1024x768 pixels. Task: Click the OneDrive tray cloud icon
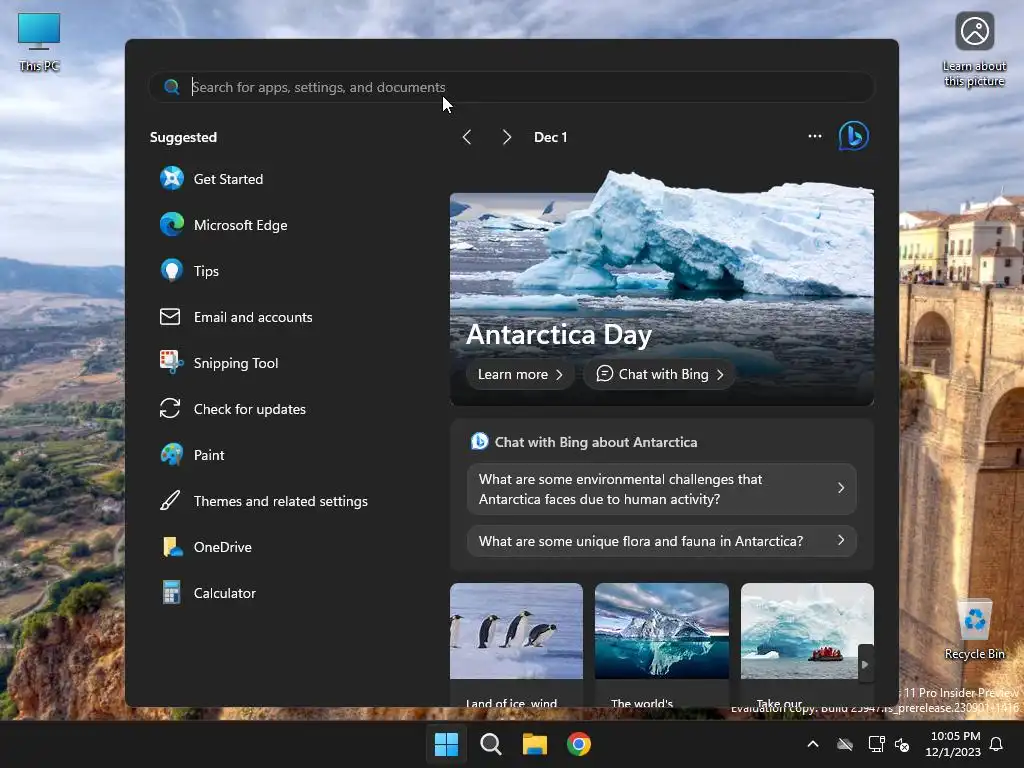[845, 744]
